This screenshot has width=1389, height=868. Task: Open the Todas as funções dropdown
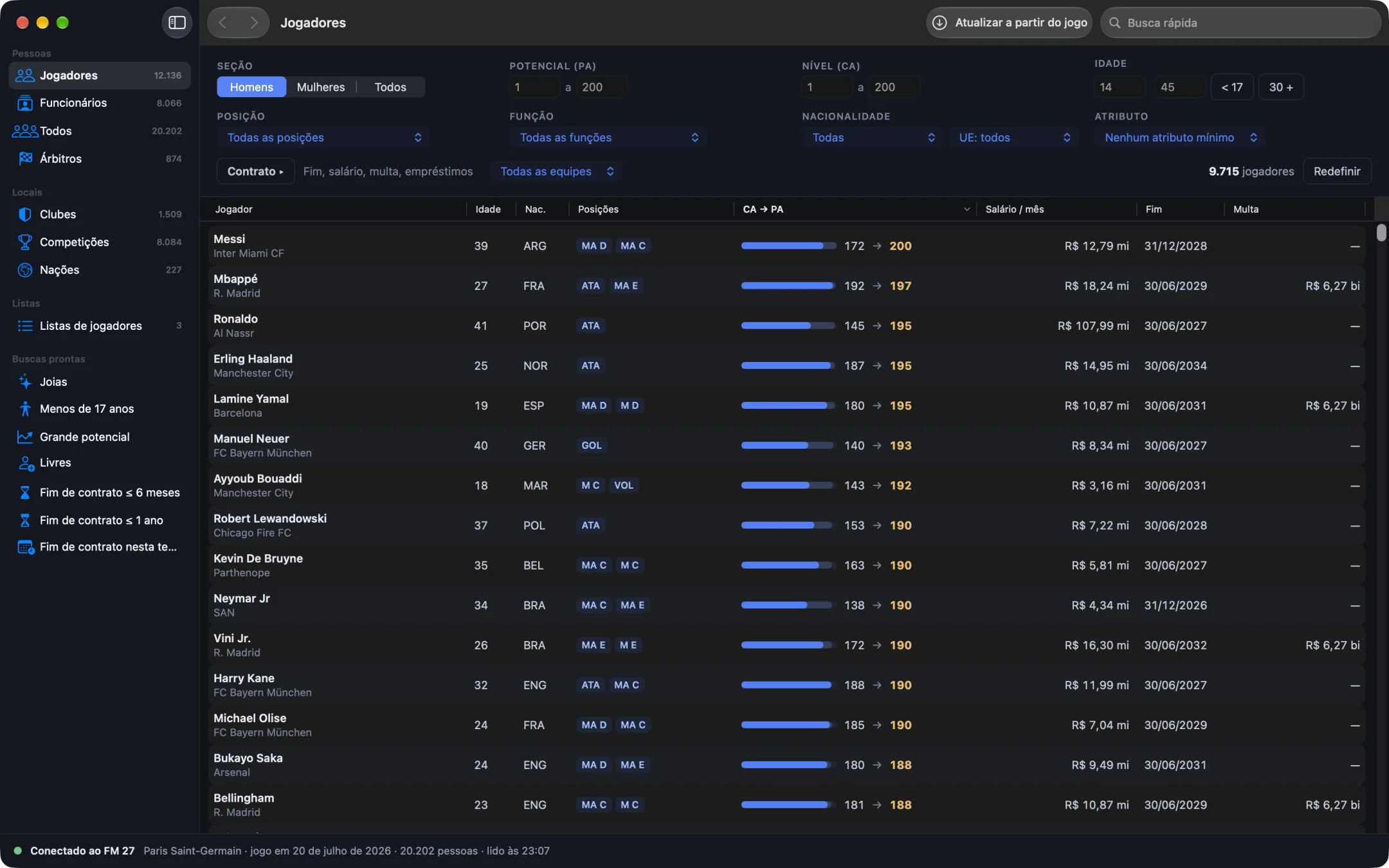pyautogui.click(x=608, y=137)
